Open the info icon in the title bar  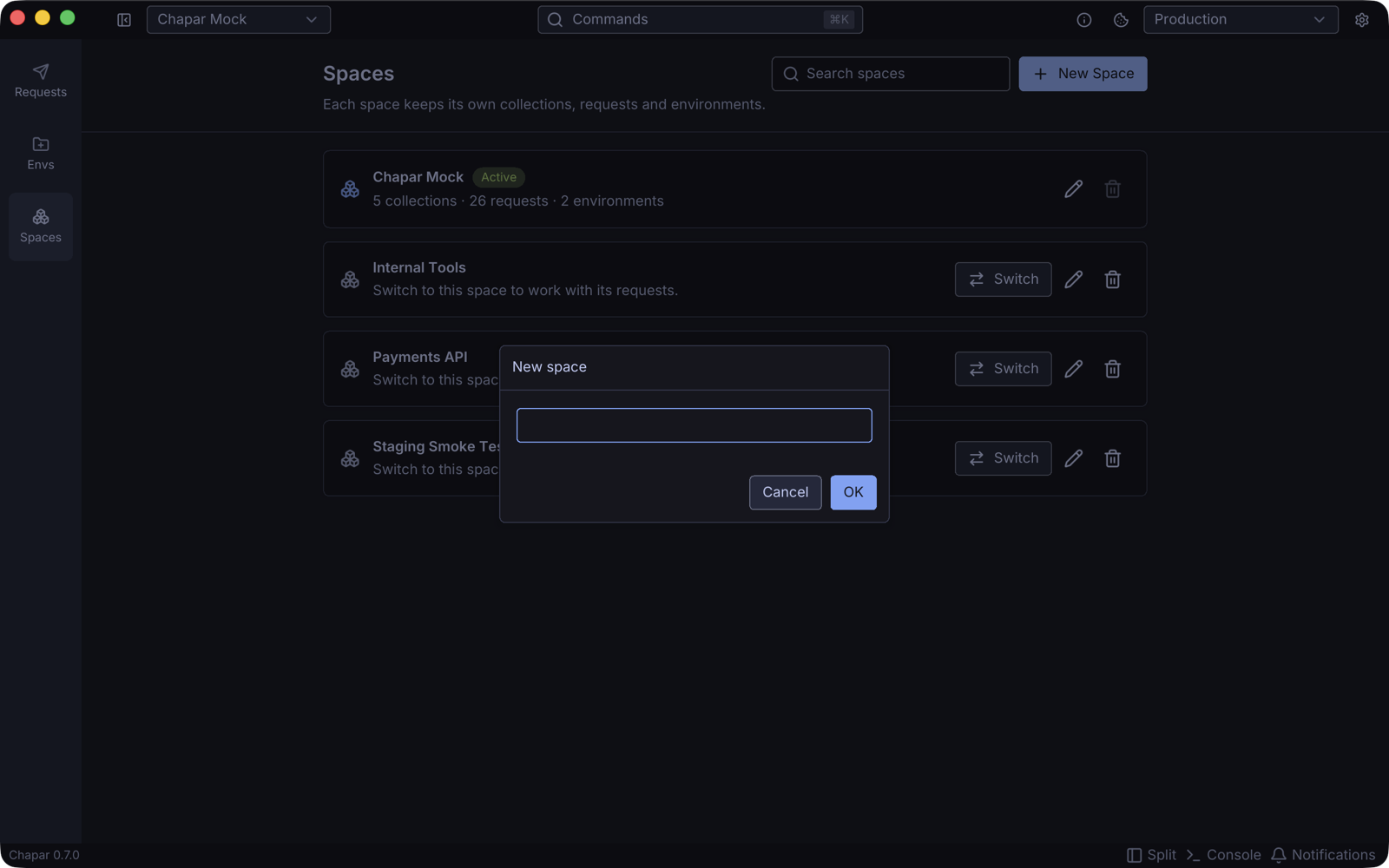[1084, 20]
